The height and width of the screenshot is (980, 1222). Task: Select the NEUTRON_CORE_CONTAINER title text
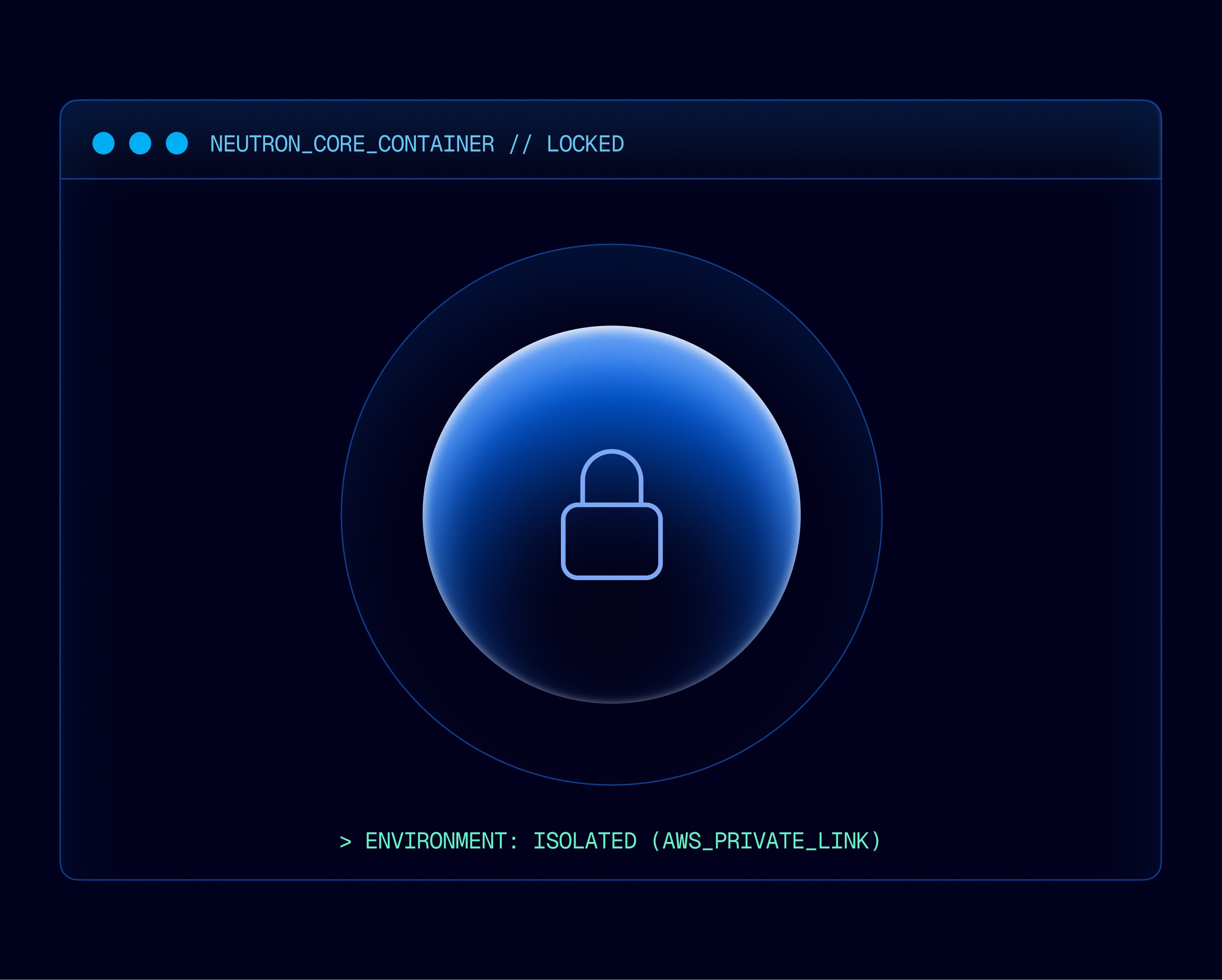coord(352,145)
